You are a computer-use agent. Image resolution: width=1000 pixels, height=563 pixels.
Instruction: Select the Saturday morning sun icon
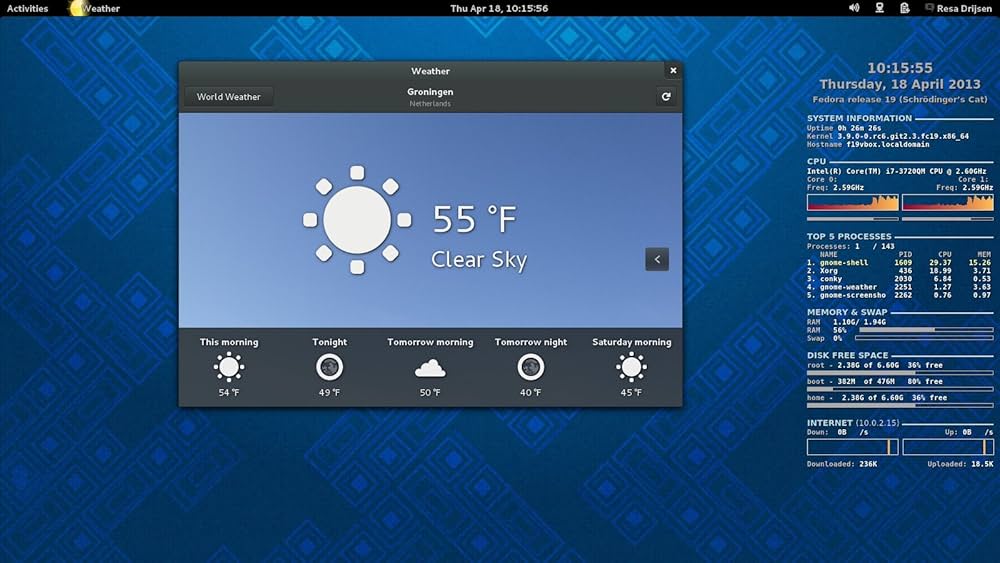pos(631,367)
